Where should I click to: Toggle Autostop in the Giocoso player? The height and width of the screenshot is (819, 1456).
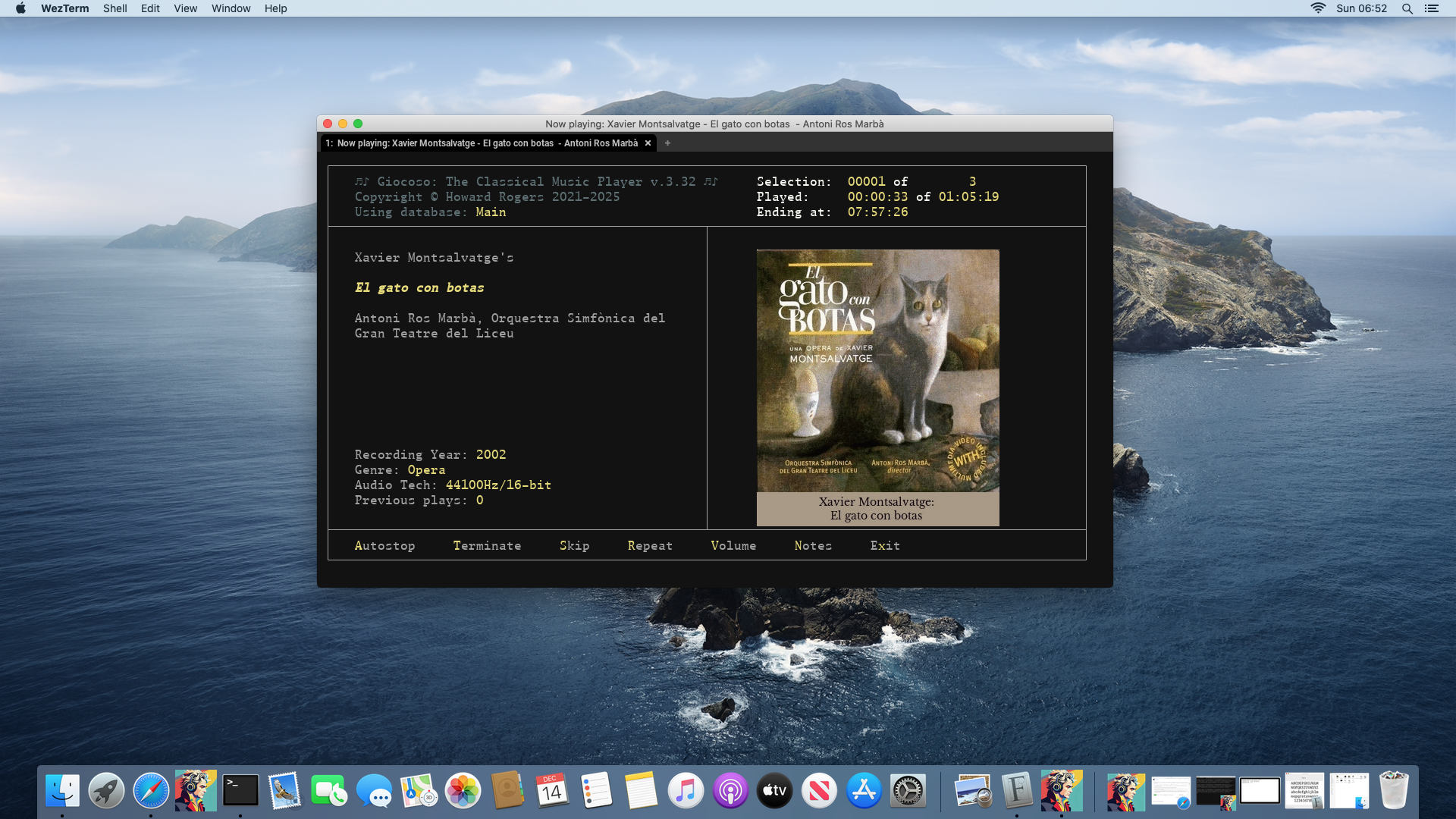384,545
